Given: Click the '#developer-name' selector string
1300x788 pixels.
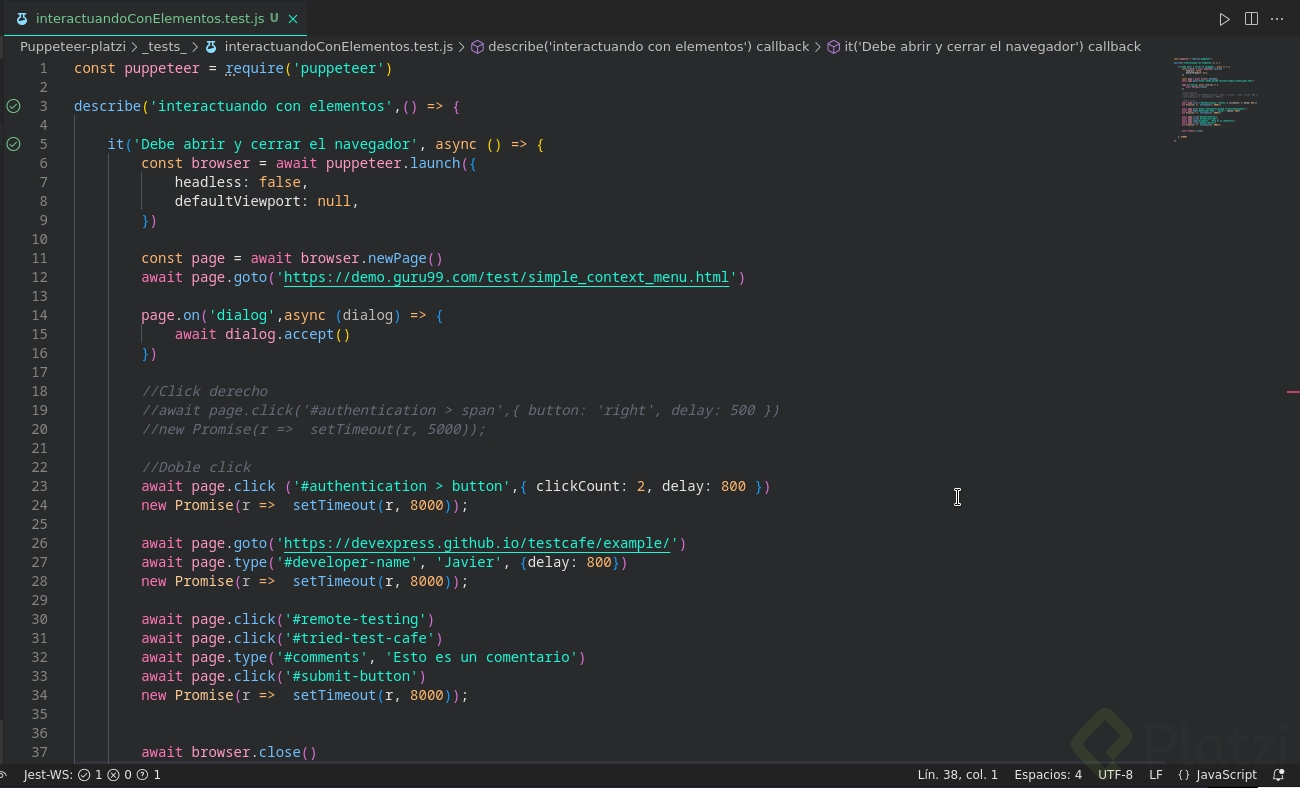Looking at the screenshot, I should pos(351,563).
